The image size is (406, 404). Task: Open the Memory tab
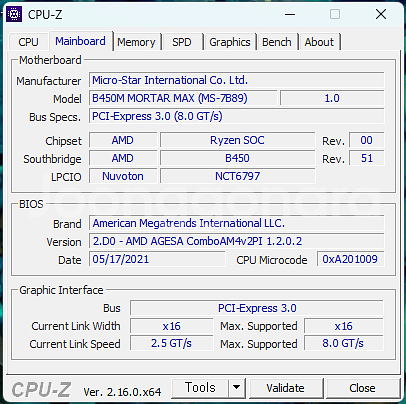click(x=136, y=42)
